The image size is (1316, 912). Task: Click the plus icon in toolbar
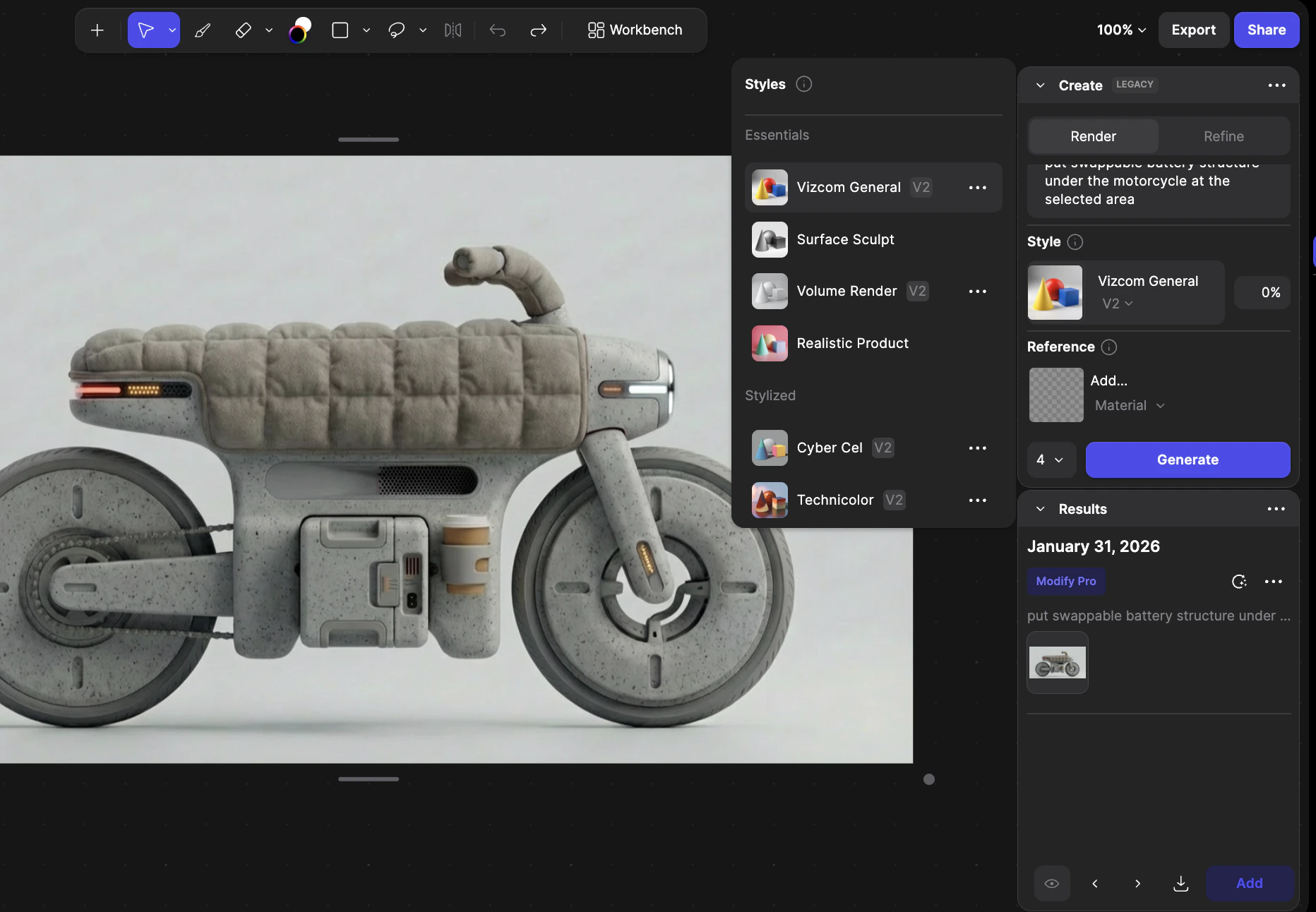pyautogui.click(x=97, y=30)
